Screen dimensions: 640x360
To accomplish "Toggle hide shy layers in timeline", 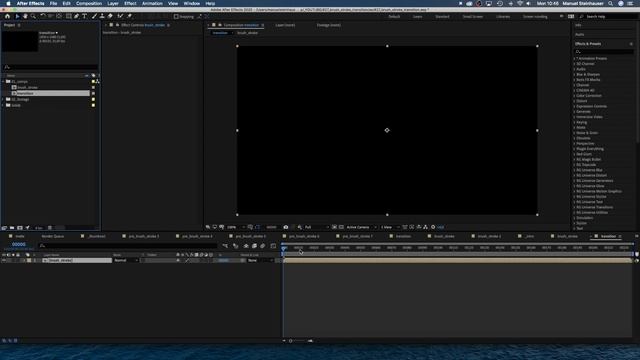I will click(246, 246).
